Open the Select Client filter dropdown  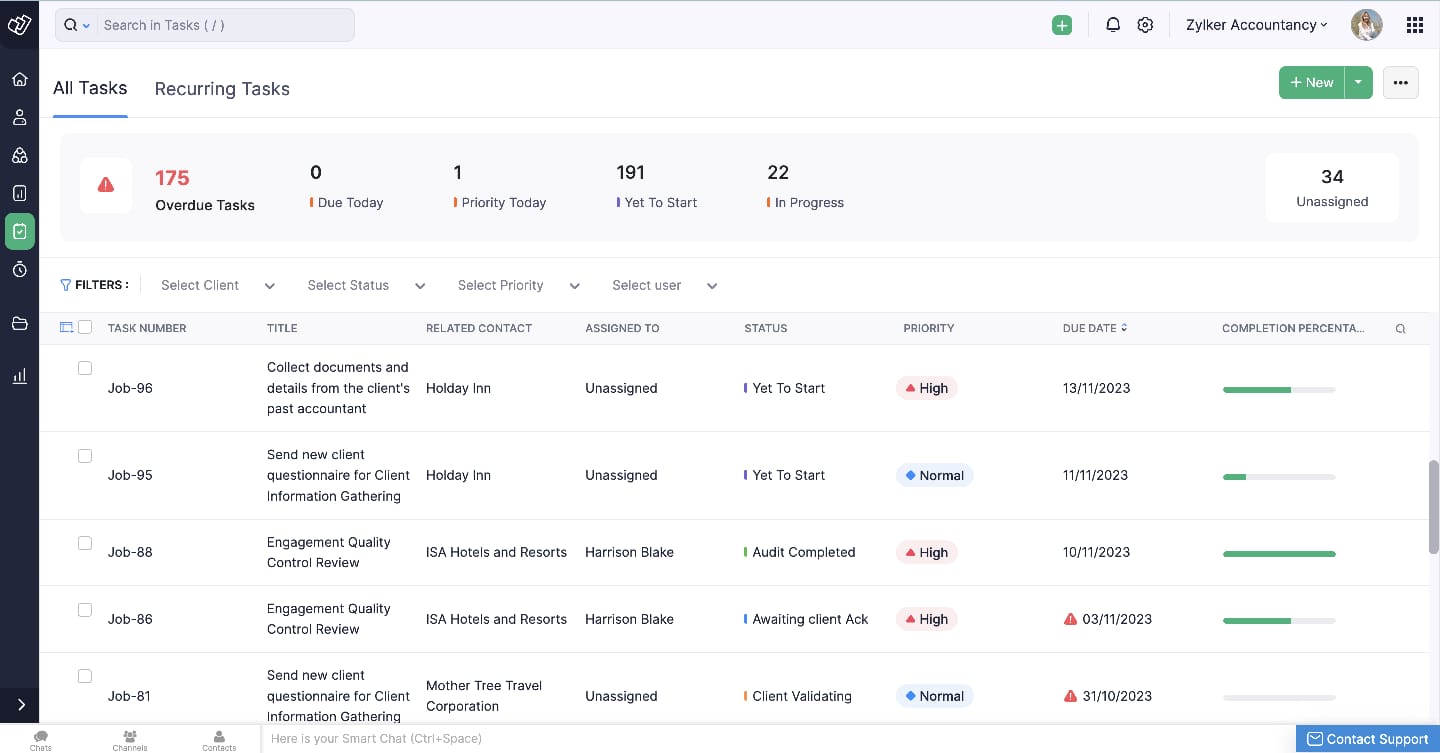[x=216, y=285]
